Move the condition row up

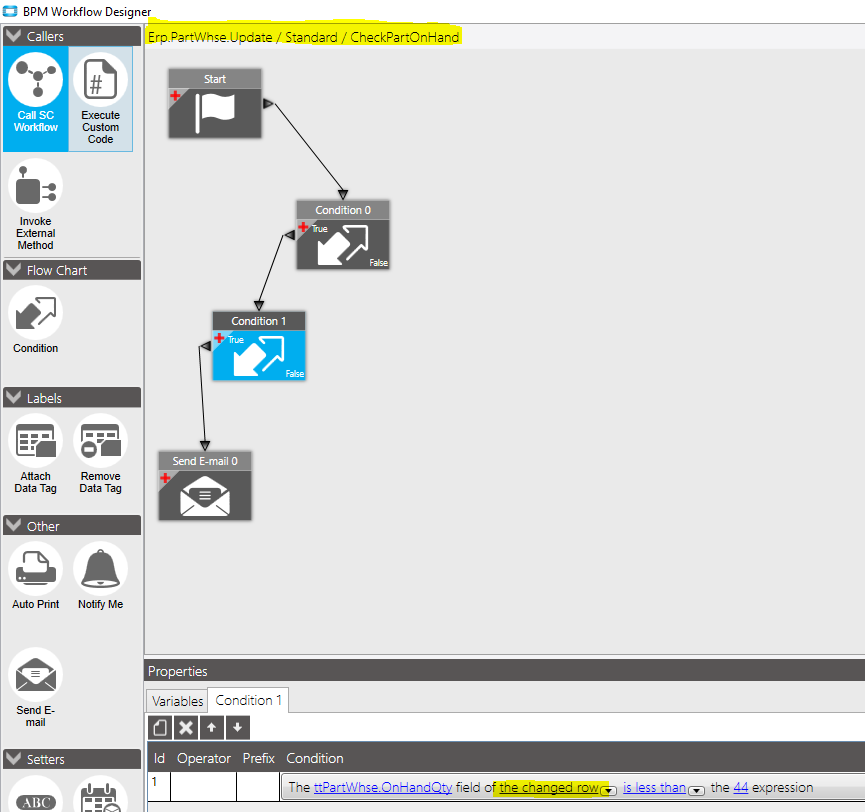click(211, 728)
